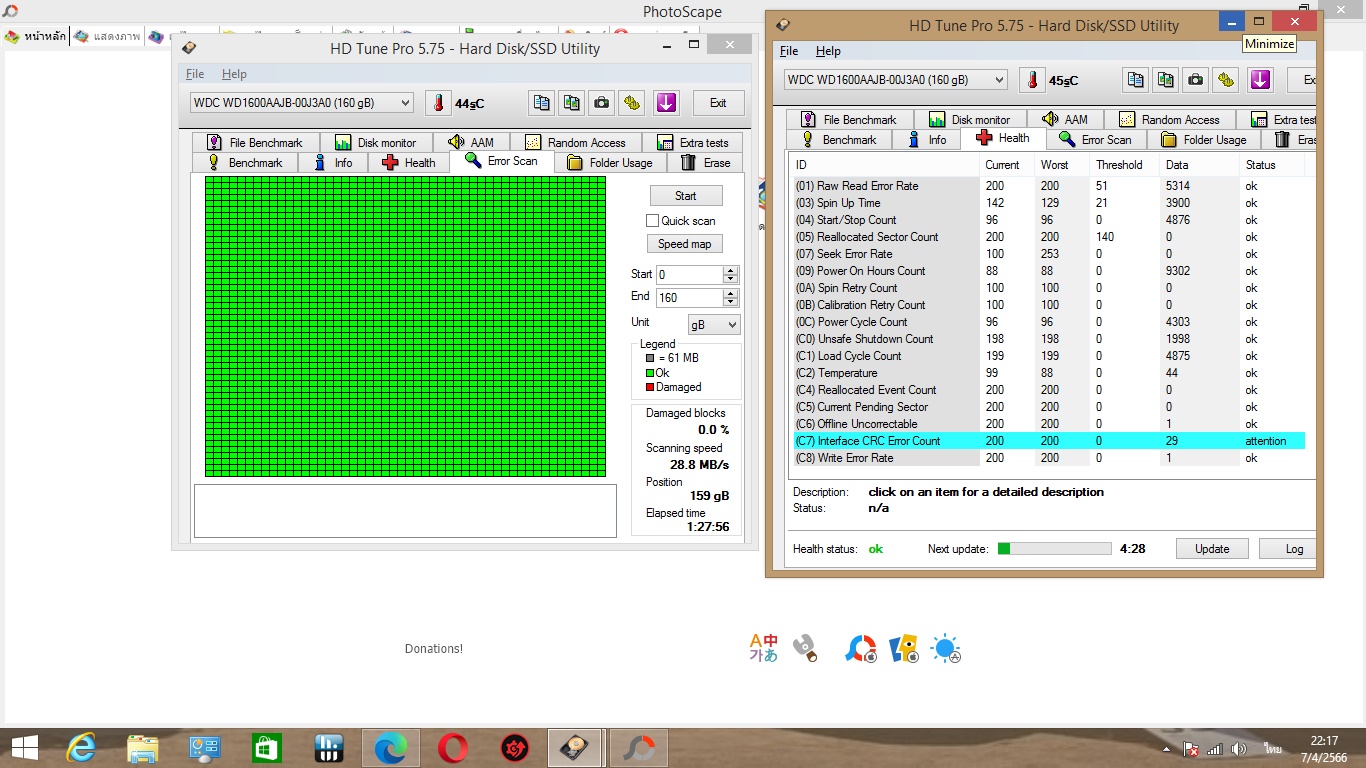Viewport: 1366px width, 768px height.
Task: Click volume speaker icon in system tray
Action: pyautogui.click(x=1239, y=749)
